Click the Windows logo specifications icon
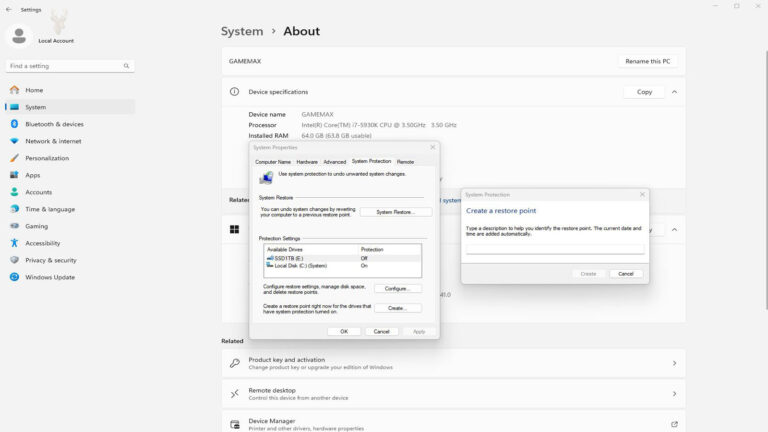This screenshot has height=432, width=768. (x=235, y=229)
